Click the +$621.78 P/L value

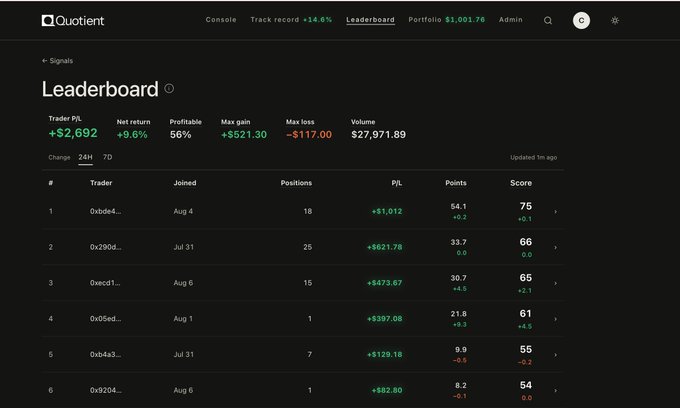(385, 247)
